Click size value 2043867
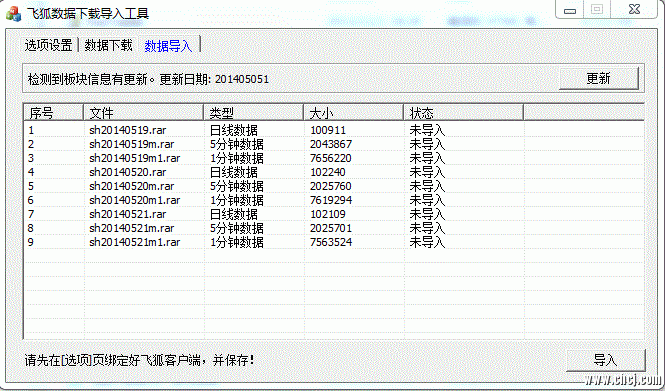 pos(331,144)
